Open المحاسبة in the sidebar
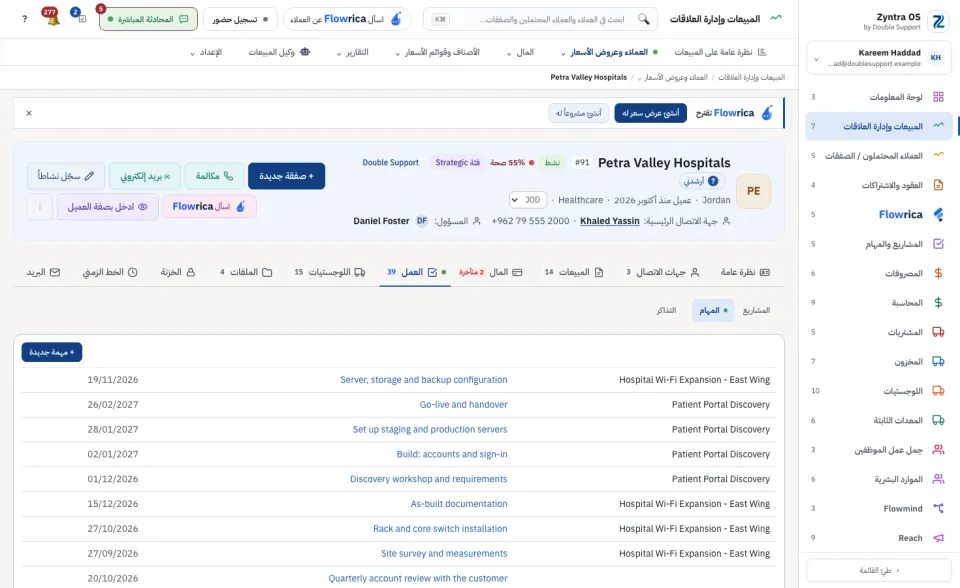960x588 pixels. click(x=879, y=303)
